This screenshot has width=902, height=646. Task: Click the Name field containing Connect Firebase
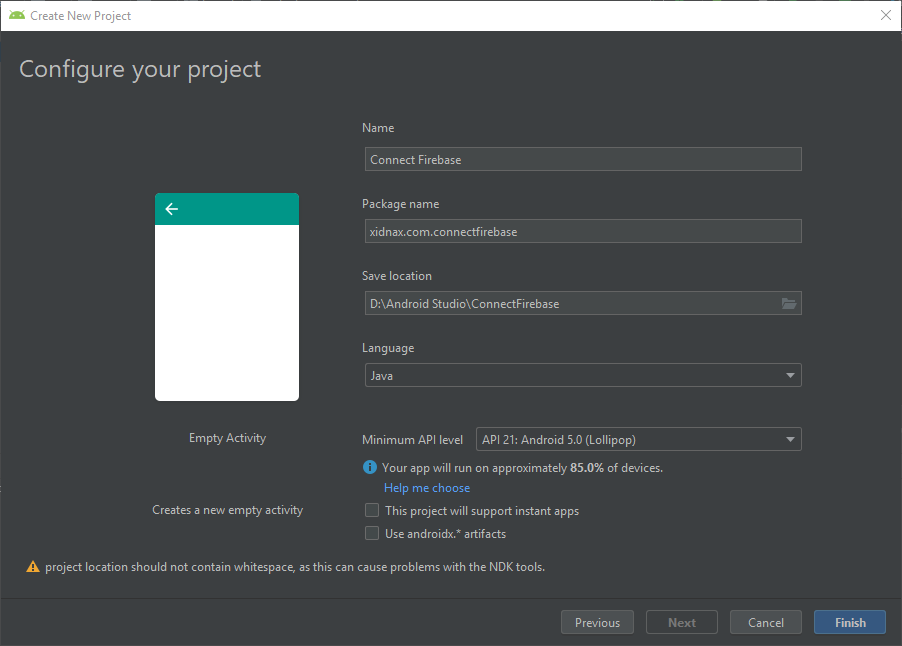[x=583, y=159]
